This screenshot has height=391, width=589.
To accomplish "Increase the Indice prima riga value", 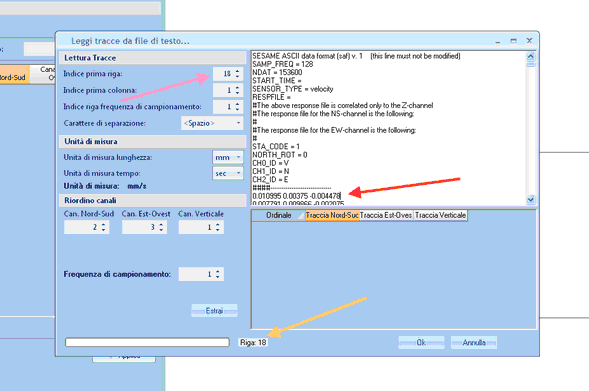I will pos(237,71).
